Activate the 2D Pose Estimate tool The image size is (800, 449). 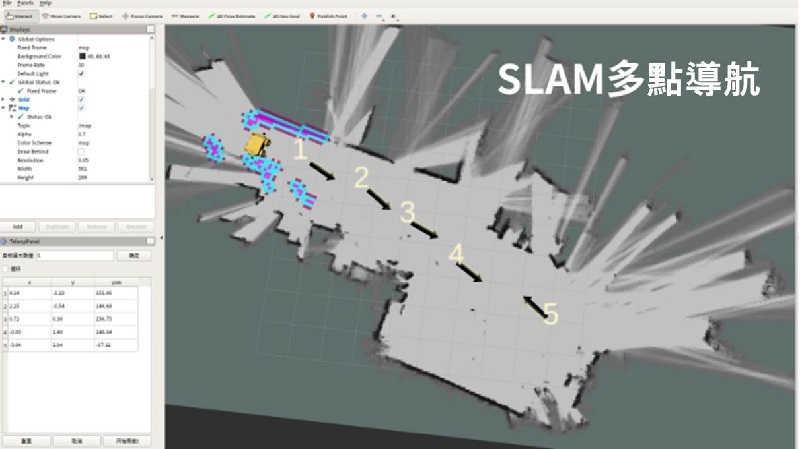click(232, 16)
